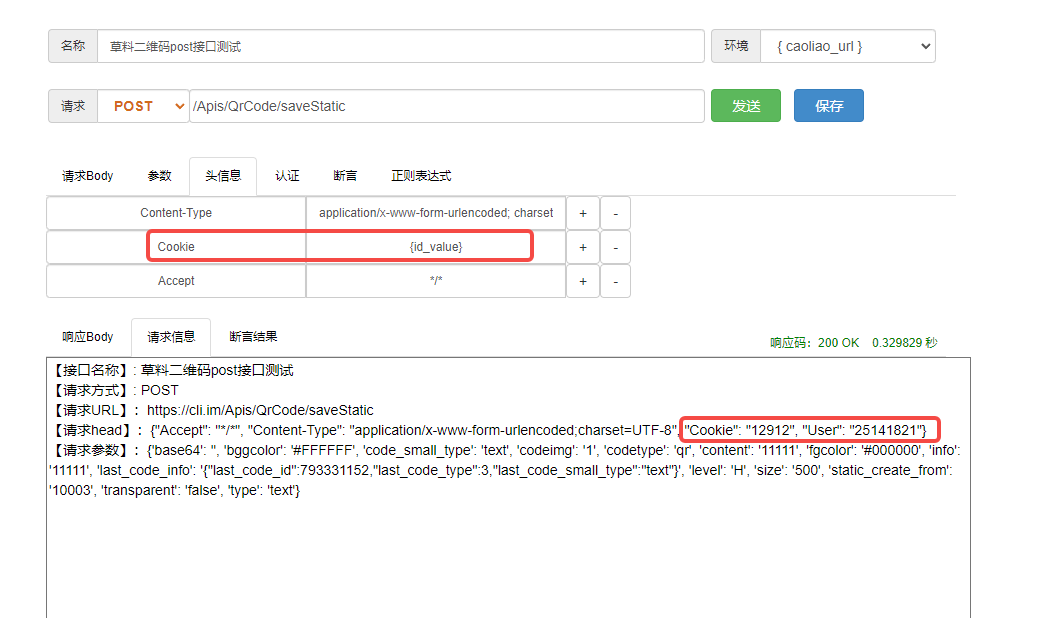Image resolution: width=1039 pixels, height=618 pixels.
Task: Click the {id_value} header value field
Action: (x=436, y=247)
